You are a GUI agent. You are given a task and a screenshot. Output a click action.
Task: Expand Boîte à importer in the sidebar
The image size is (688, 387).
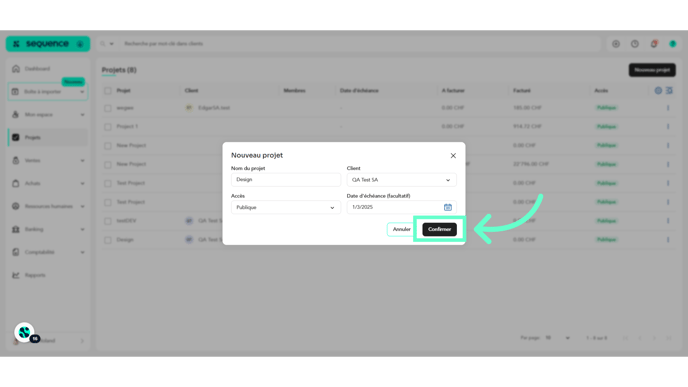point(47,92)
